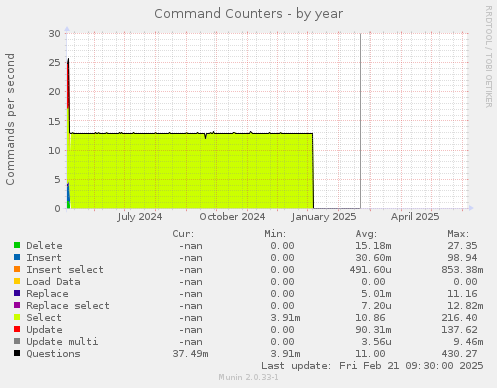497x388 pixels.
Task: Click the Insert max value 98.94
Action: (x=462, y=258)
